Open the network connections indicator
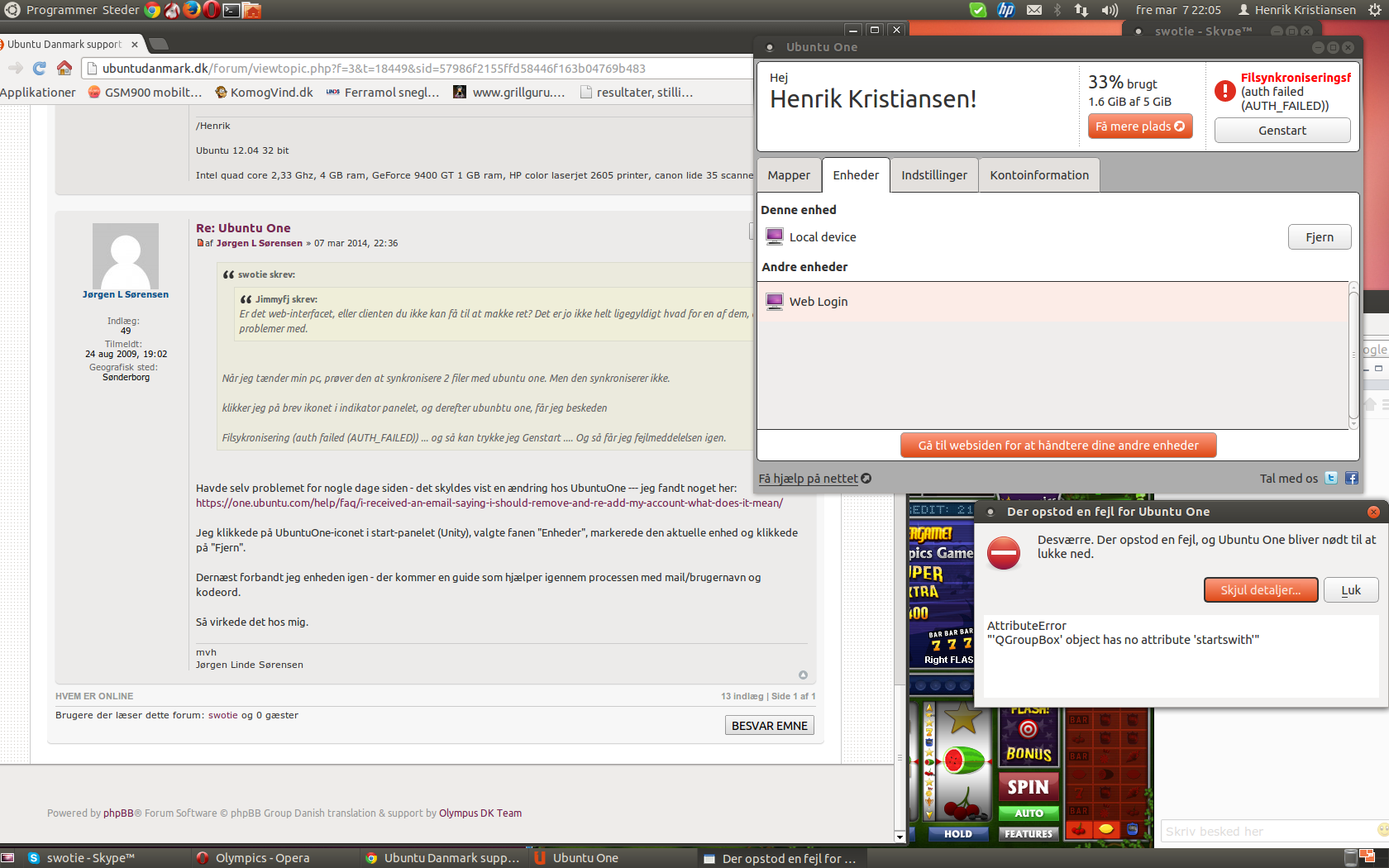1389x868 pixels. (1081, 10)
